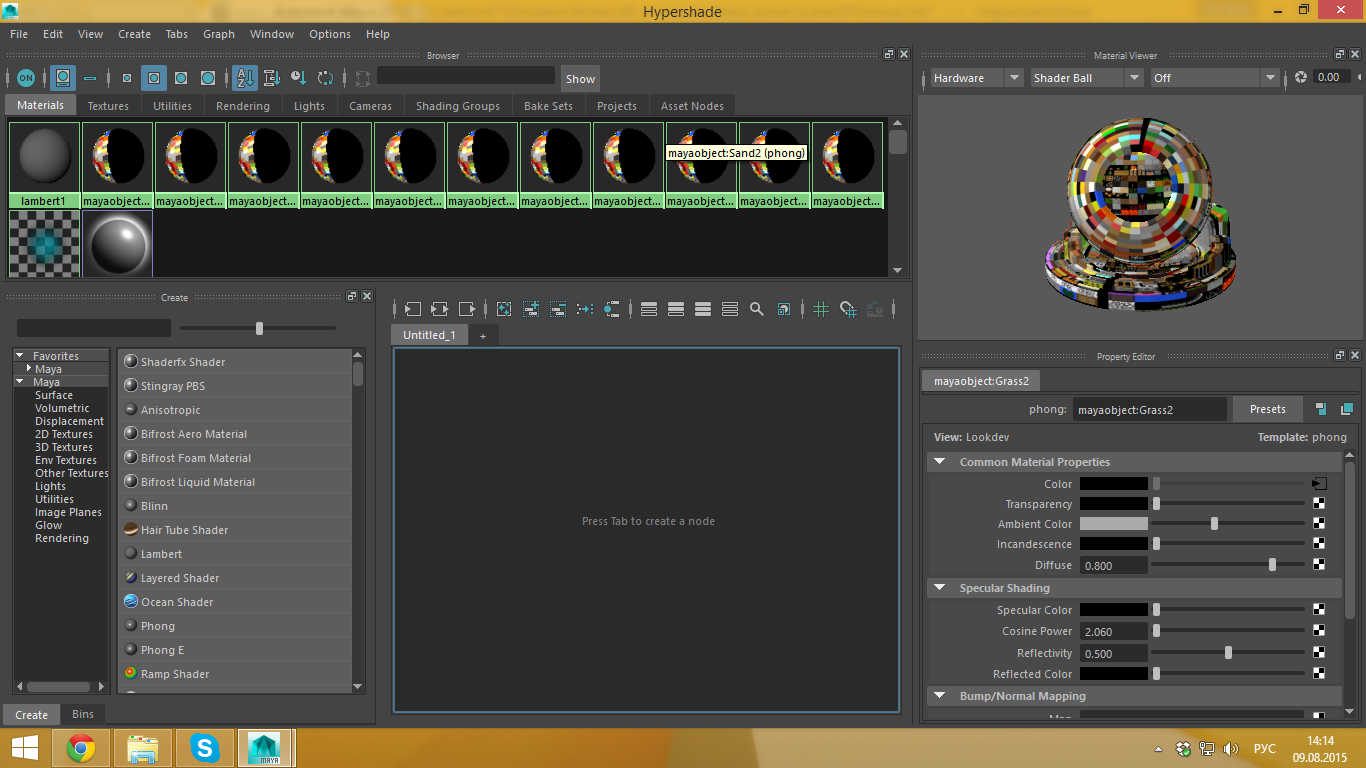Image resolution: width=1366 pixels, height=768 pixels.
Task: Sort Browser materials by time
Action: pos(298,78)
